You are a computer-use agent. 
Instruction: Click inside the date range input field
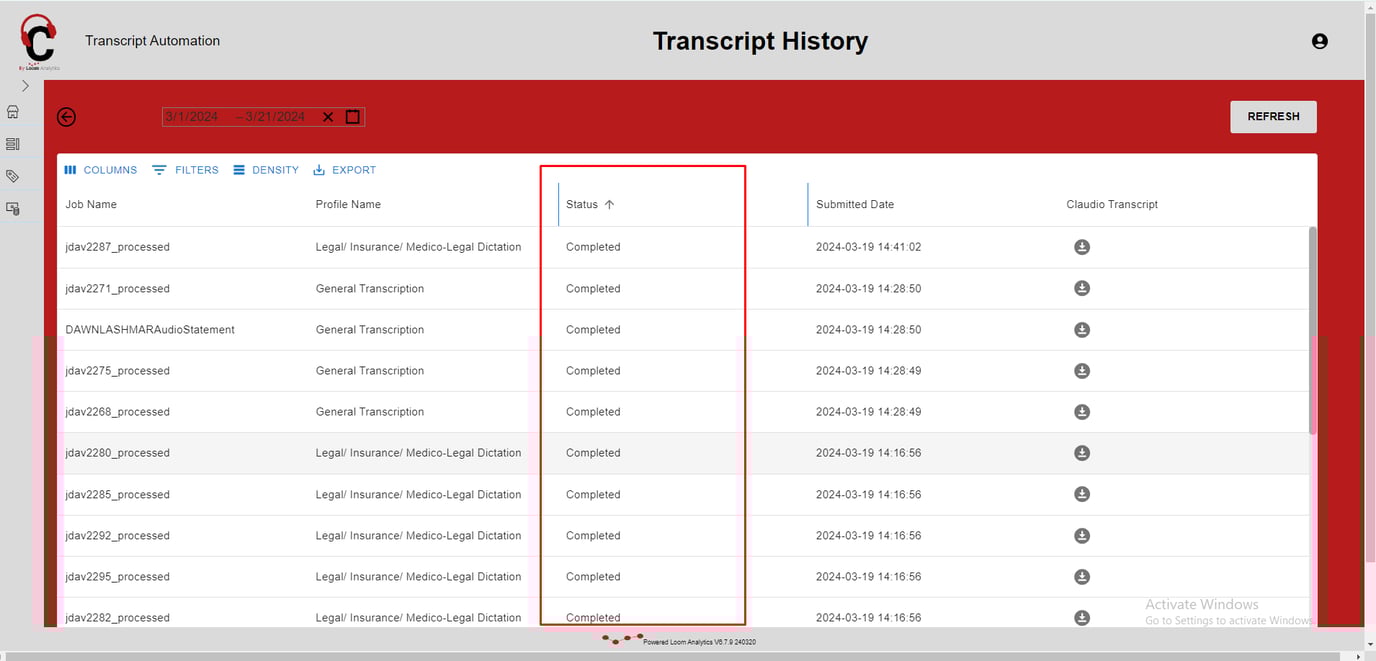tap(240, 116)
